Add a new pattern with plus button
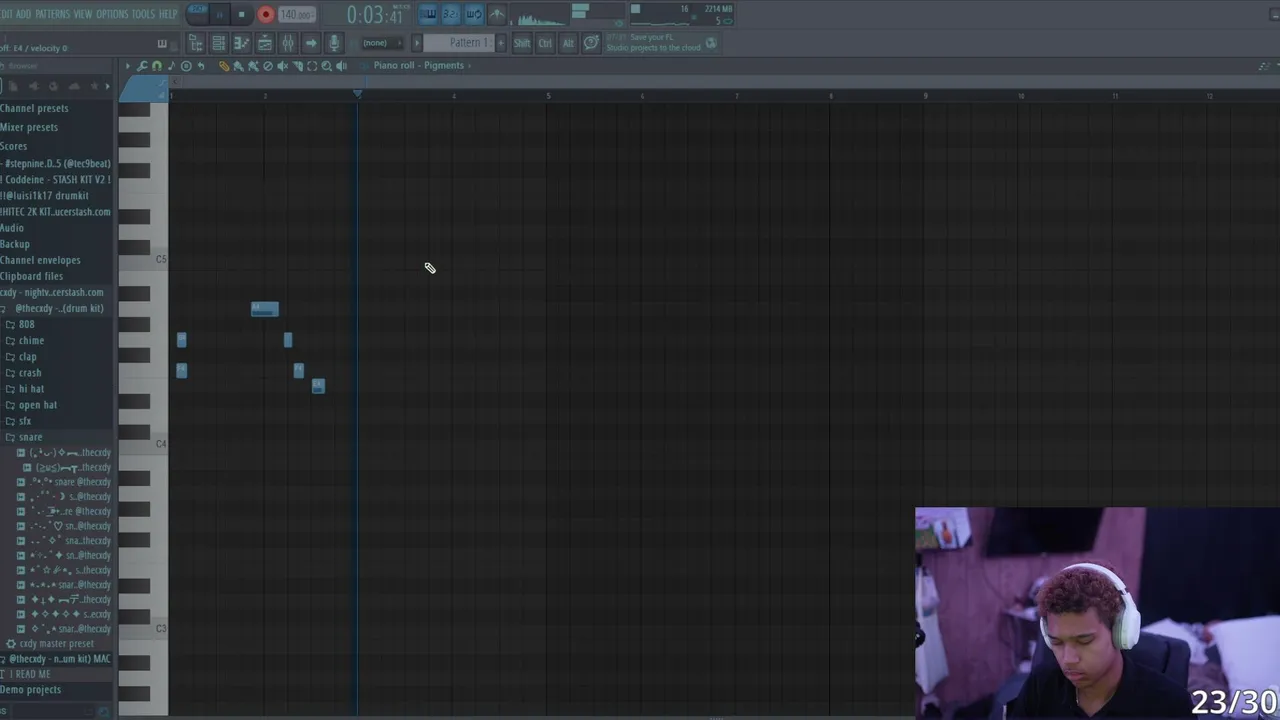The height and width of the screenshot is (720, 1280). (x=501, y=43)
